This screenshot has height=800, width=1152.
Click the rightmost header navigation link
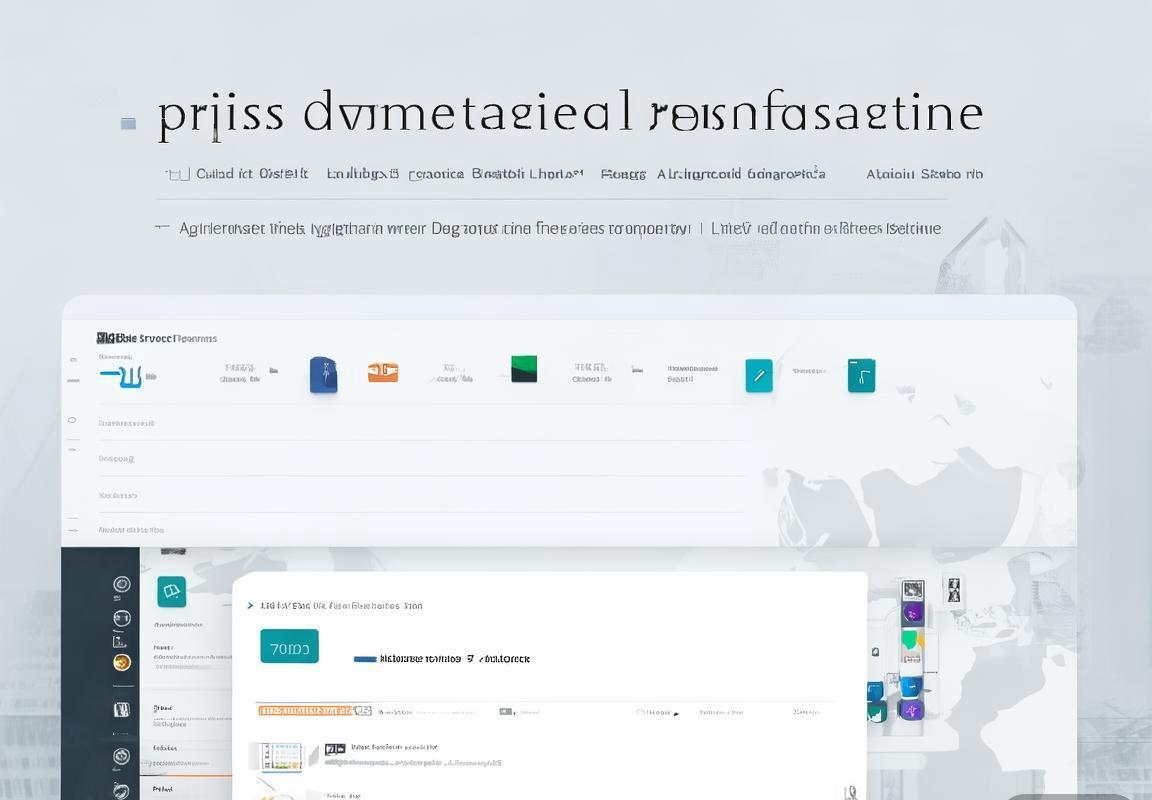point(924,174)
